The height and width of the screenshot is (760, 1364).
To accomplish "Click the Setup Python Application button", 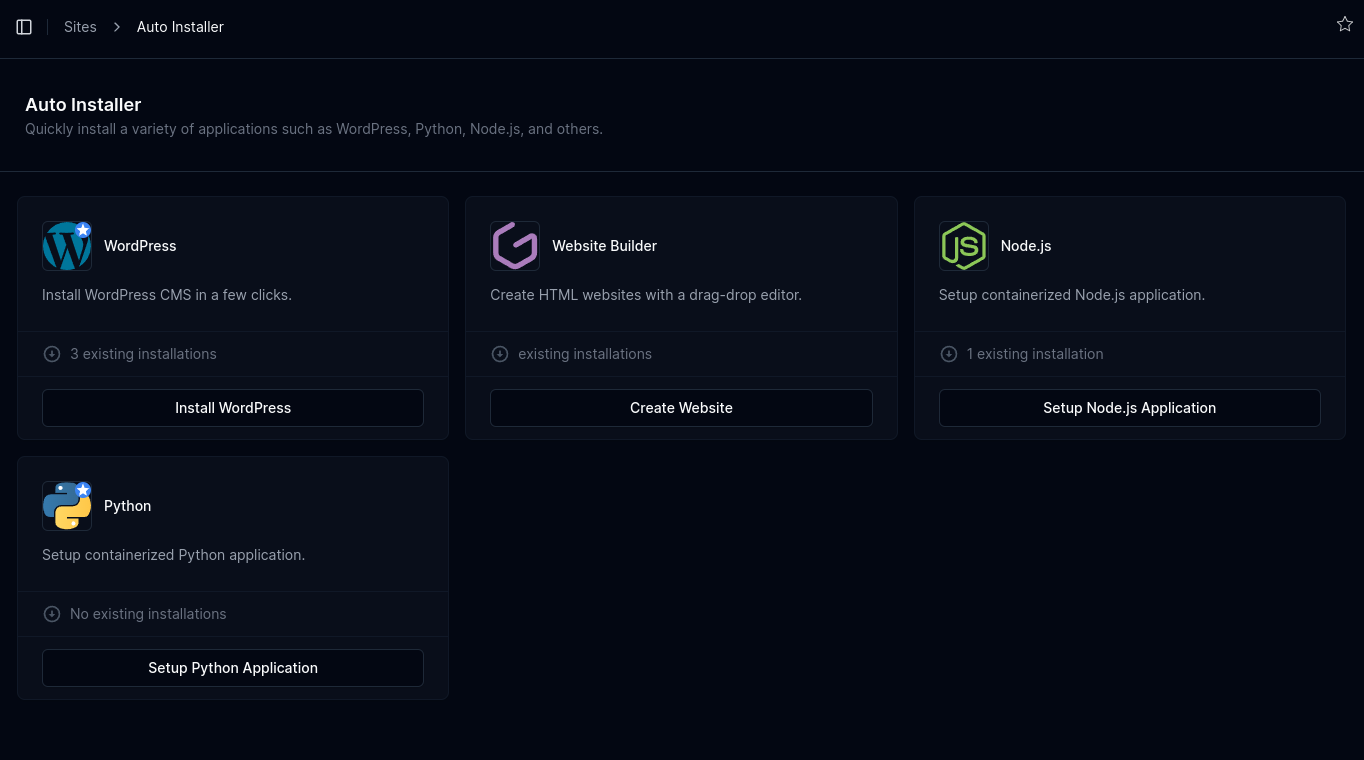I will [233, 667].
